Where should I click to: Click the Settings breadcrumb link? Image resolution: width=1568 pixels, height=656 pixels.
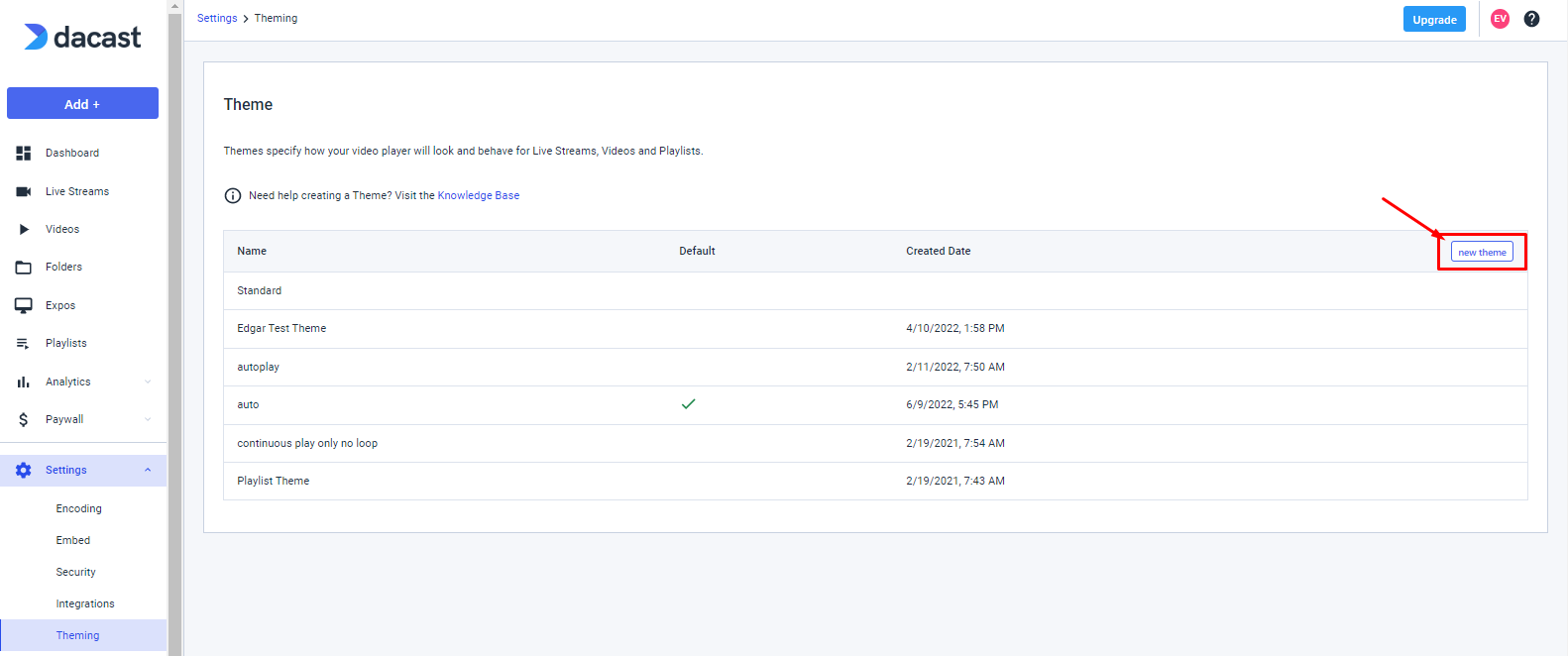(217, 18)
